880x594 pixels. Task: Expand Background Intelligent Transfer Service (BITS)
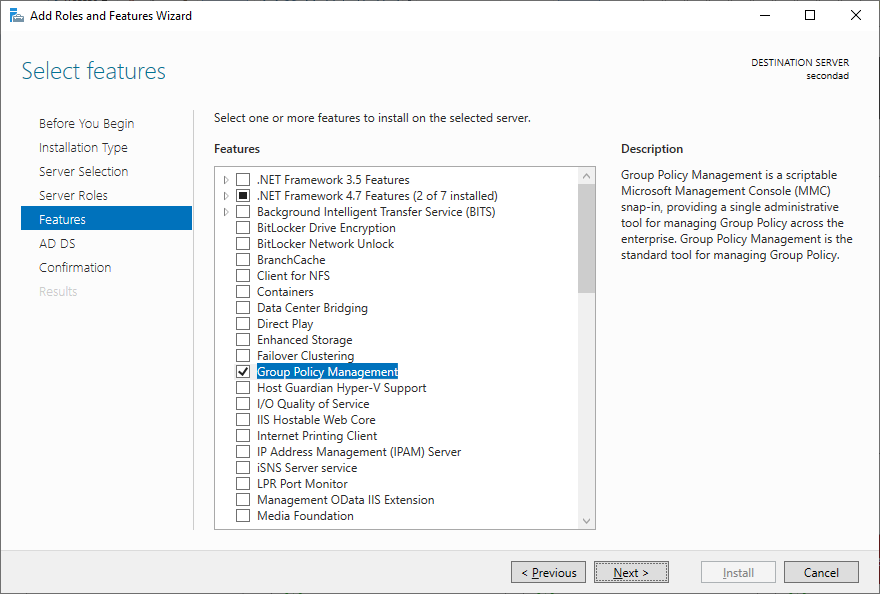point(224,211)
